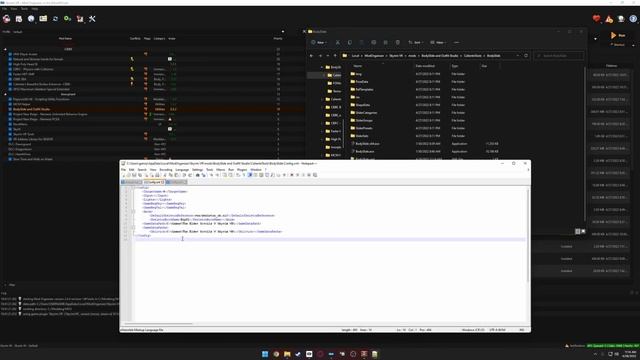Open the blue Help question icon
The width and height of the screenshot is (640, 360).
[x=633, y=19]
